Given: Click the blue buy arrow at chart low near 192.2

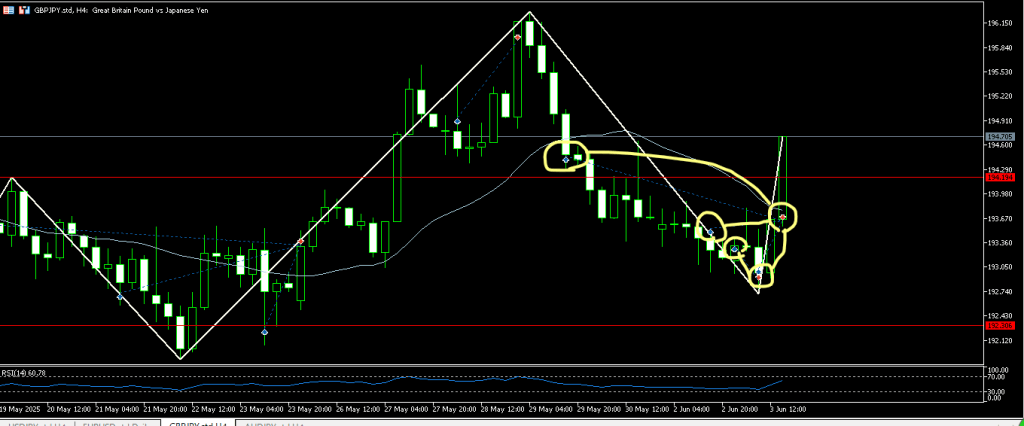Looking at the screenshot, I should click(x=264, y=332).
